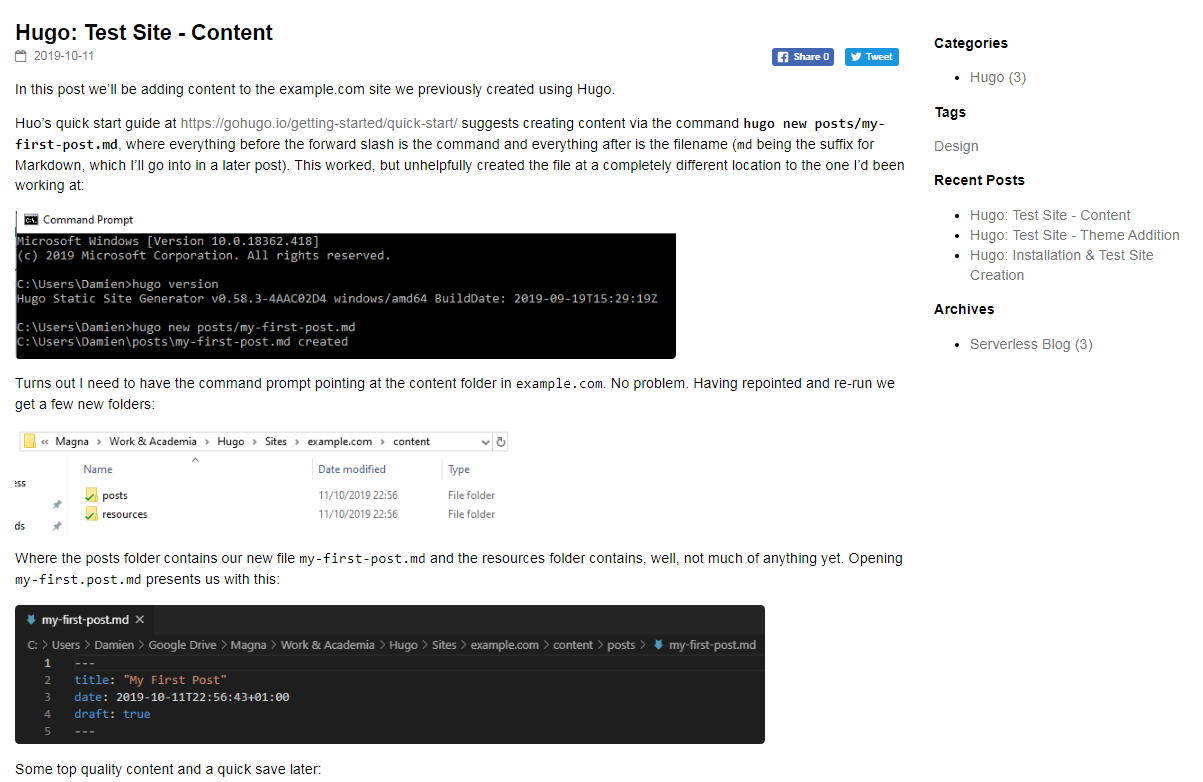Click the Markdown file icon in the editor tab
Viewport: 1203px width, 782px height.
[30, 620]
